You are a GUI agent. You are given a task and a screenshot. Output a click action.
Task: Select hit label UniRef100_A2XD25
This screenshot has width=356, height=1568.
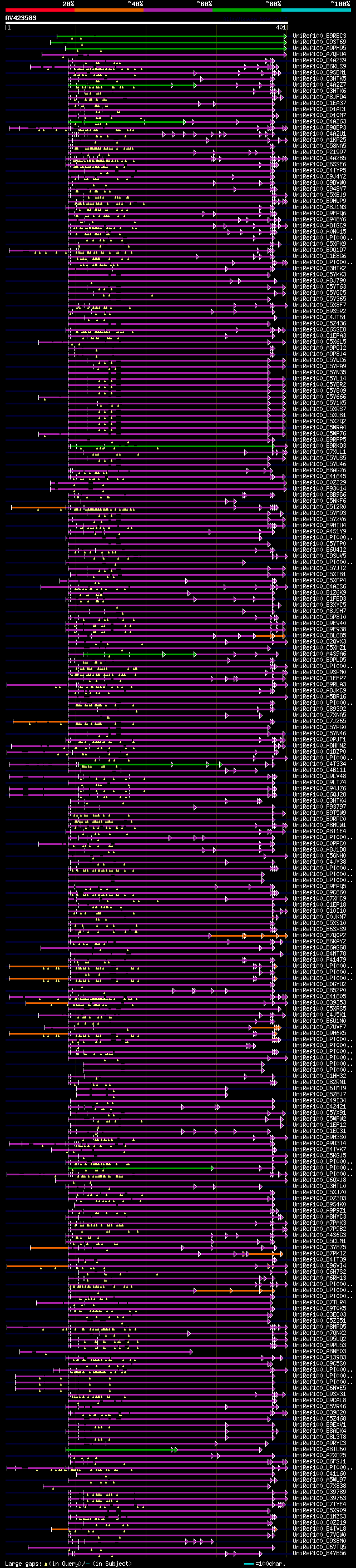319,1456
